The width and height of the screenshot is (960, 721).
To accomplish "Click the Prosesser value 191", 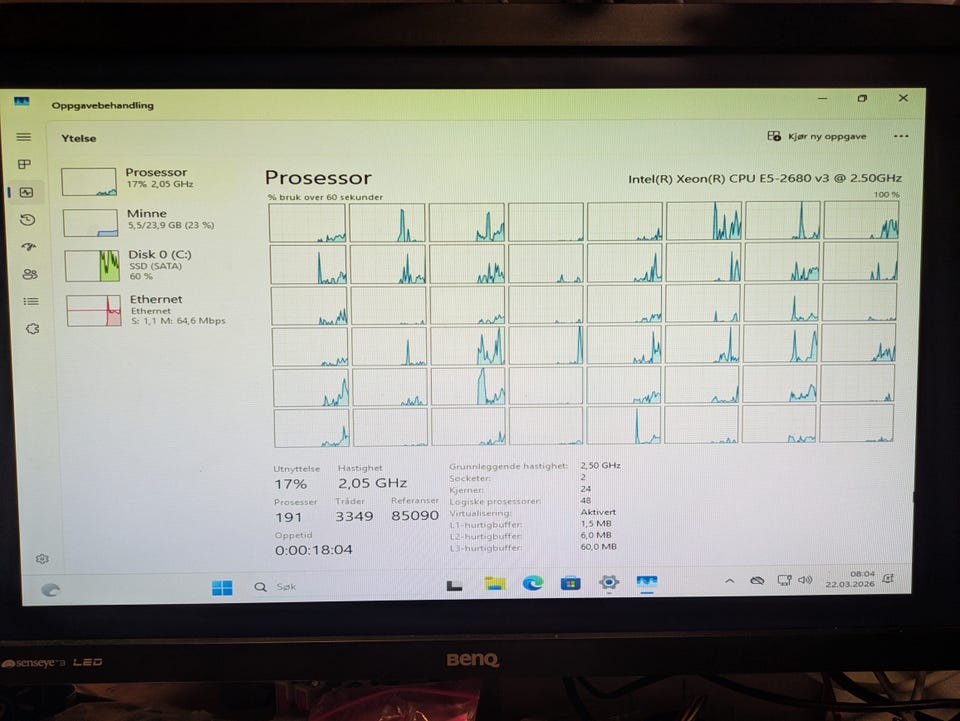I will 288,517.
